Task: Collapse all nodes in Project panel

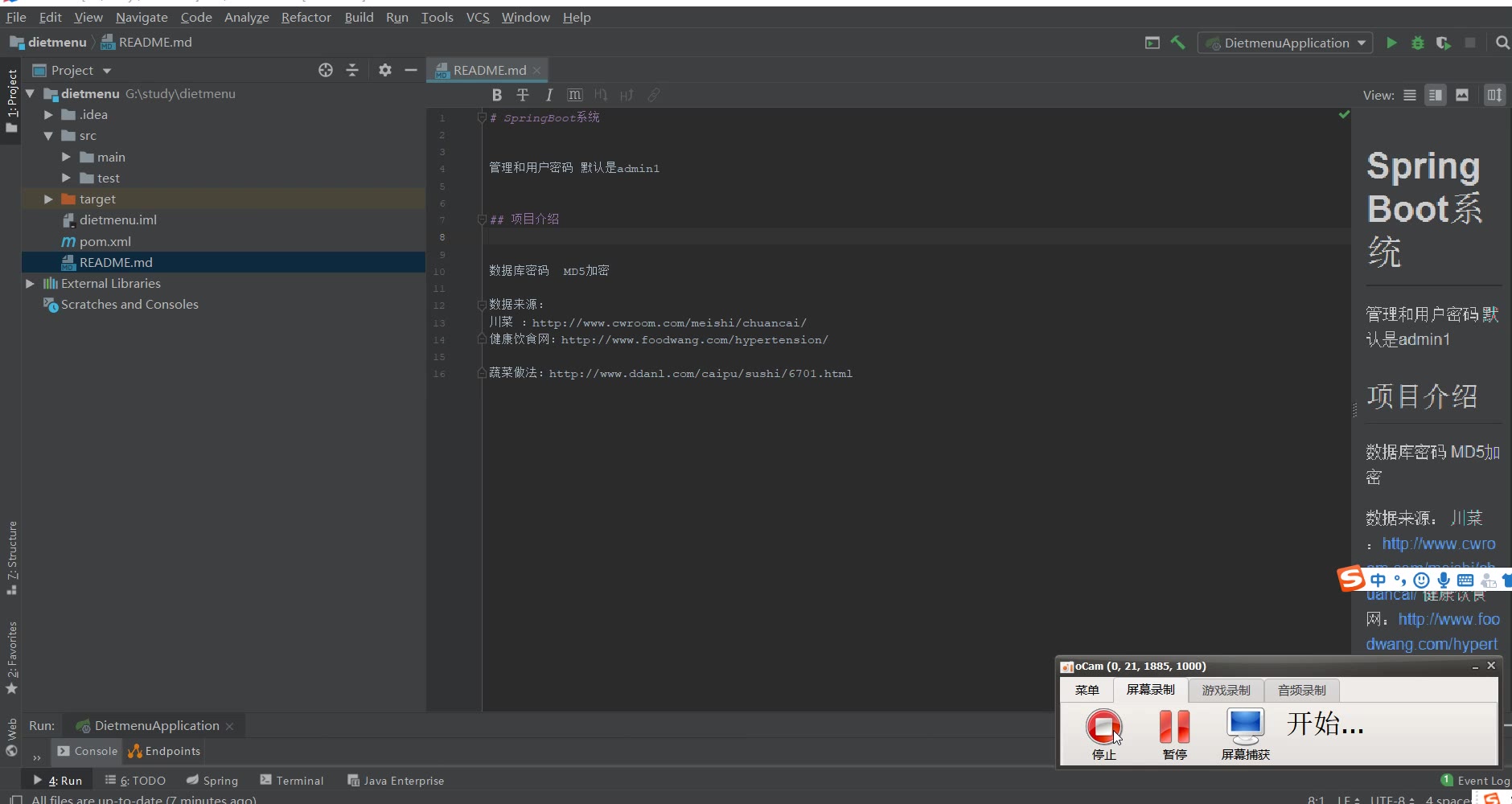Action: coord(352,70)
